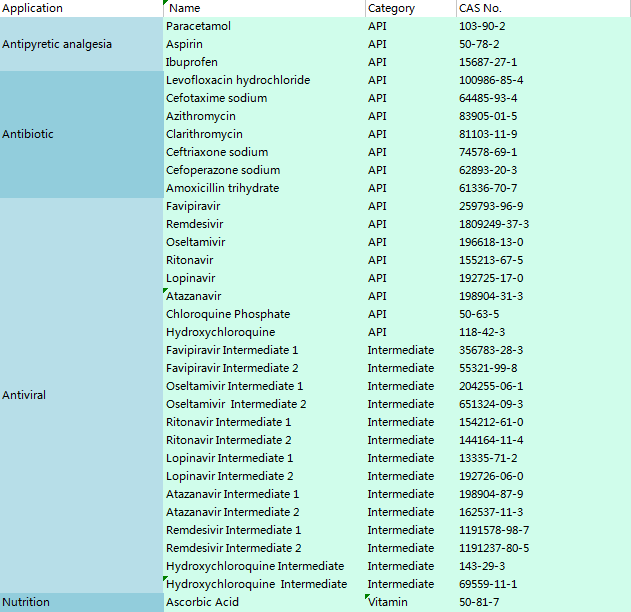Click the Atazanavir cell with comment marker
This screenshot has width=631, height=612.
coord(263,296)
